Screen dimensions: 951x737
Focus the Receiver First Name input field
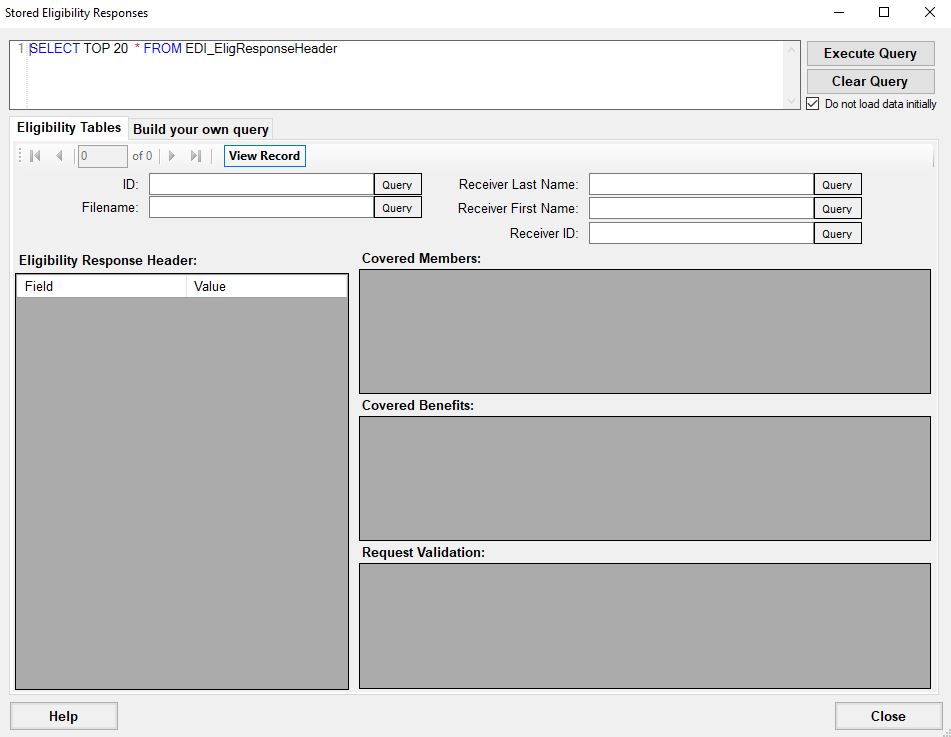(701, 209)
